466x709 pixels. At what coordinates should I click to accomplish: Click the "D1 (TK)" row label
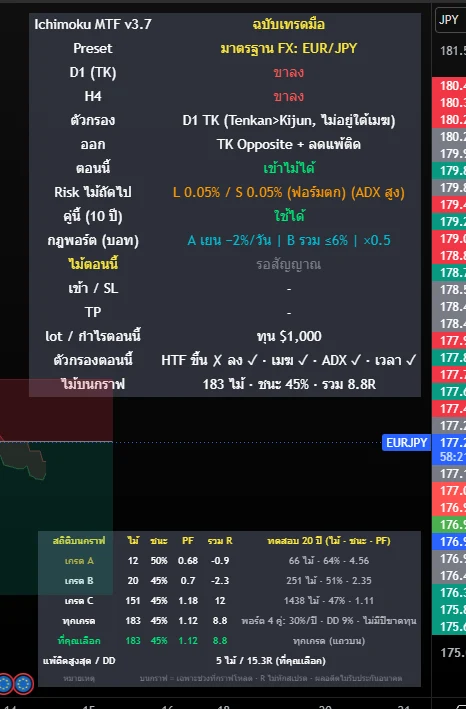(x=93, y=72)
